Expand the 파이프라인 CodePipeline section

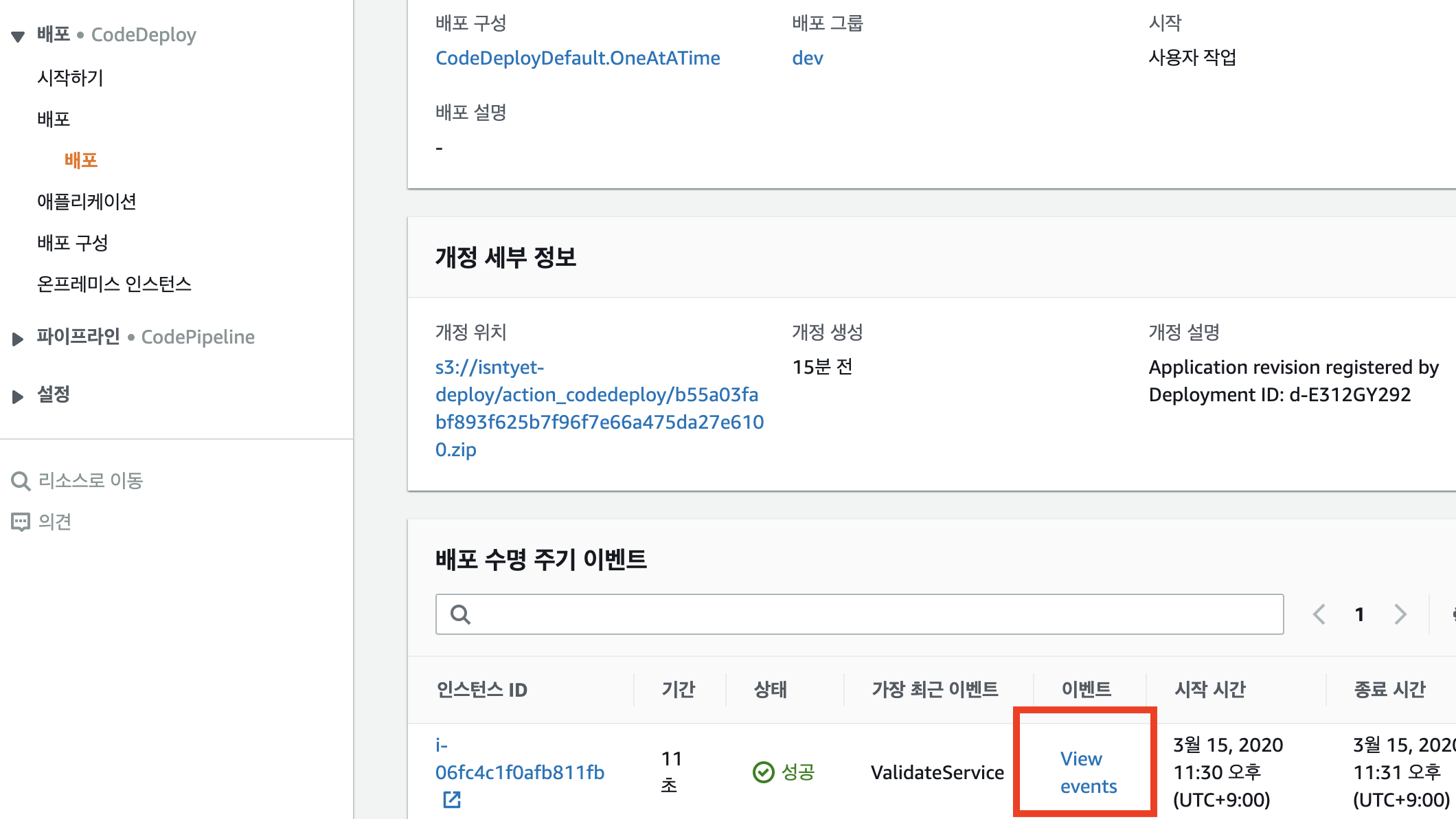(18, 338)
